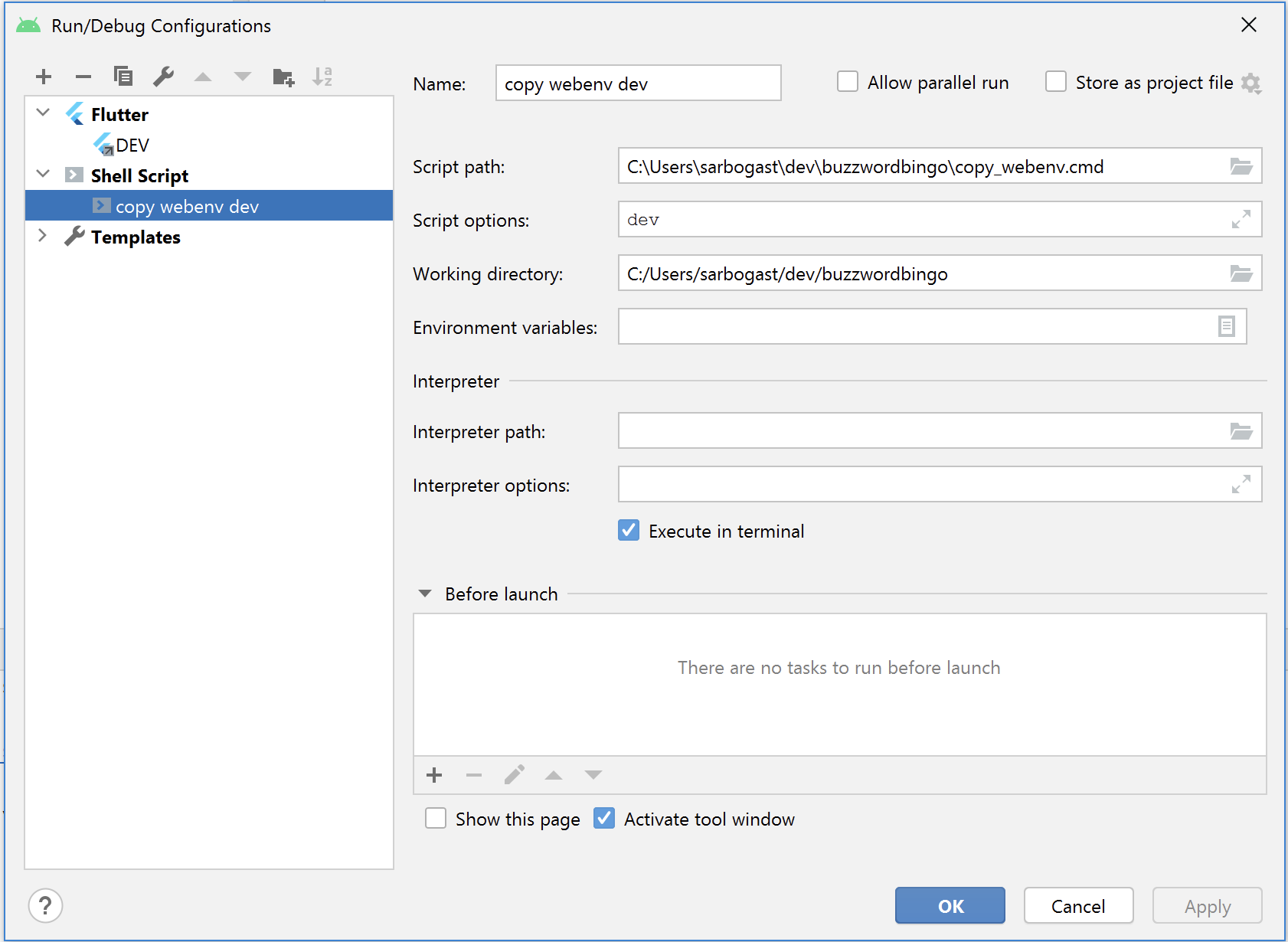Screen dimensions: 1288x942
Task: Move the Before launch task down
Action: 593,775
